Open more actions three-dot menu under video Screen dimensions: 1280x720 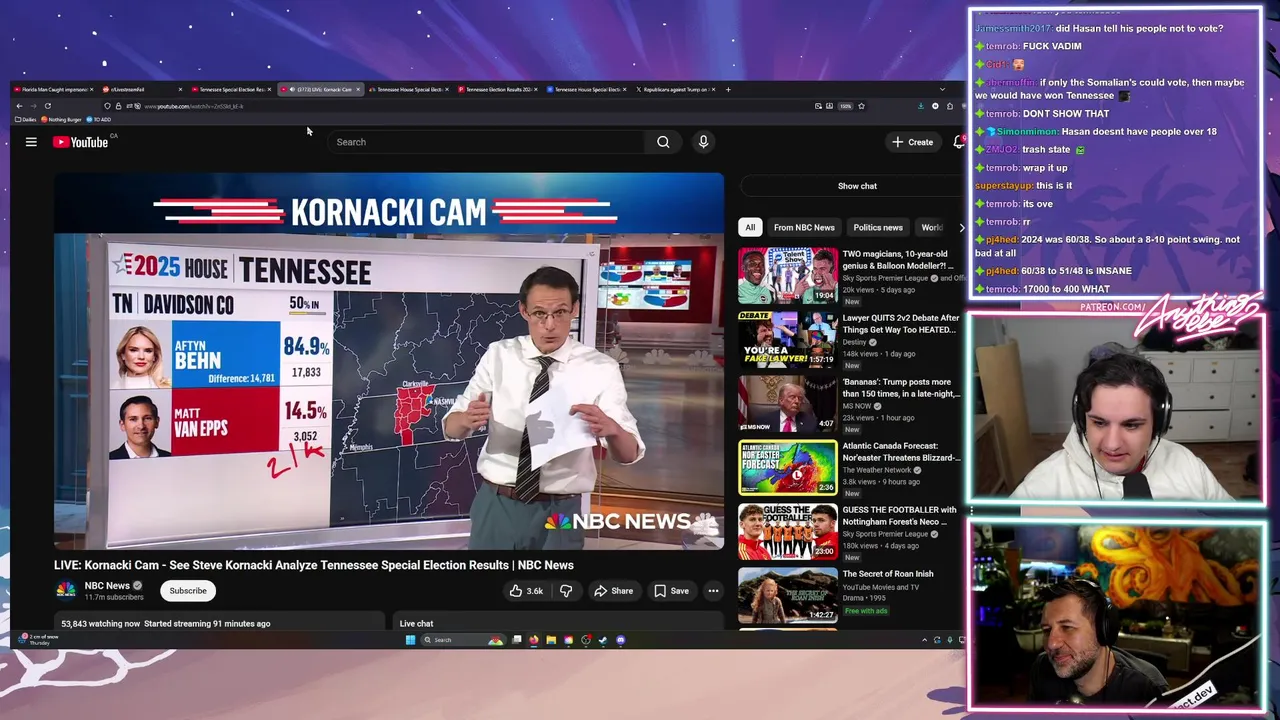[713, 591]
